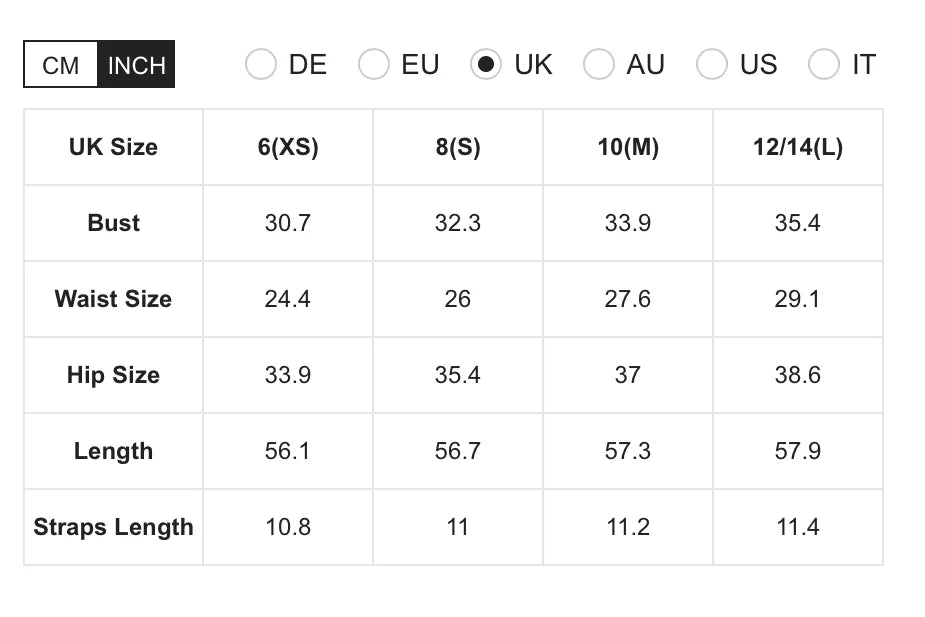The width and height of the screenshot is (925, 617).
Task: Click the 8(S) size column header
Action: [x=458, y=147]
